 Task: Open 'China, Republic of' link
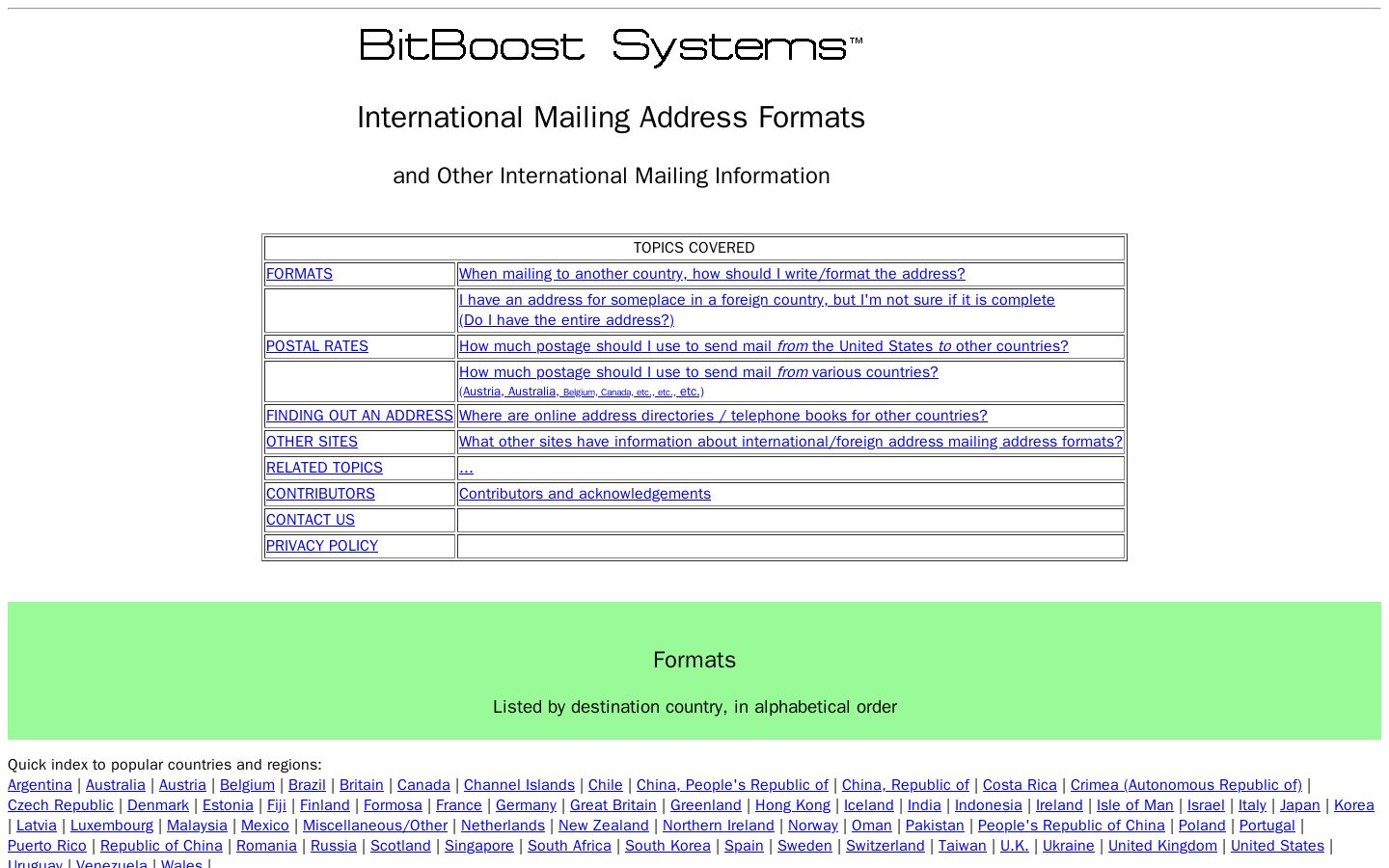point(906,785)
